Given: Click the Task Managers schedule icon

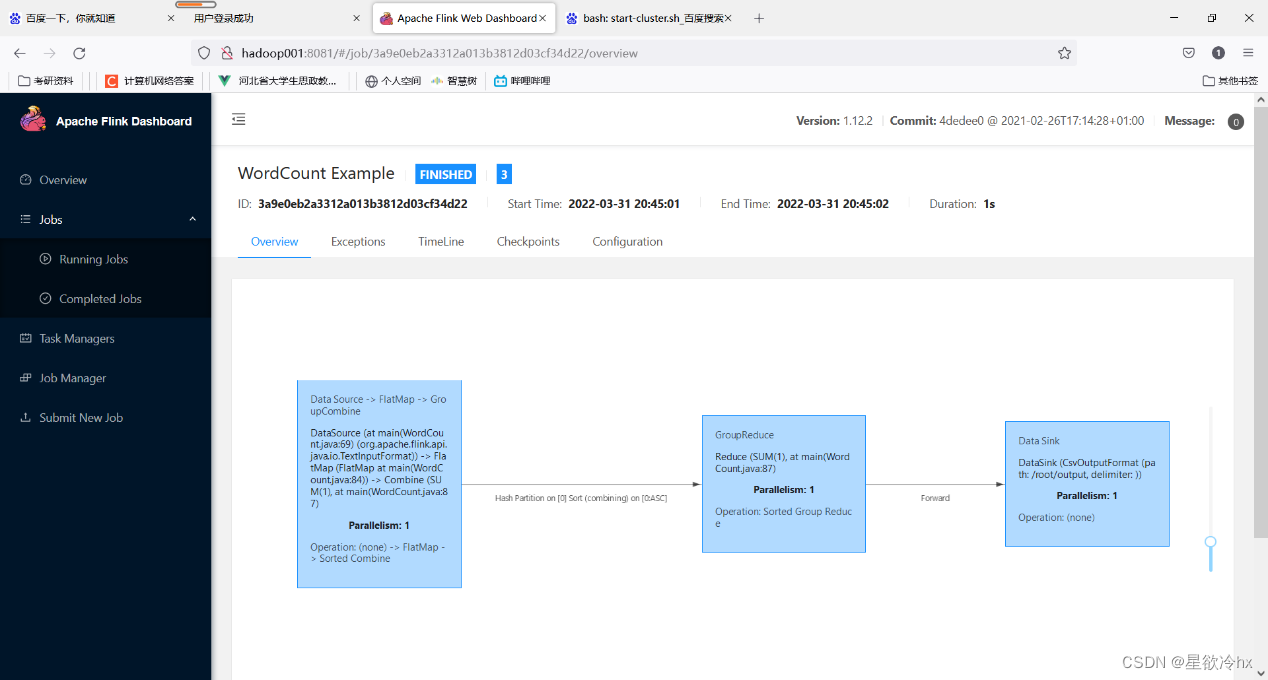Looking at the screenshot, I should tap(26, 338).
